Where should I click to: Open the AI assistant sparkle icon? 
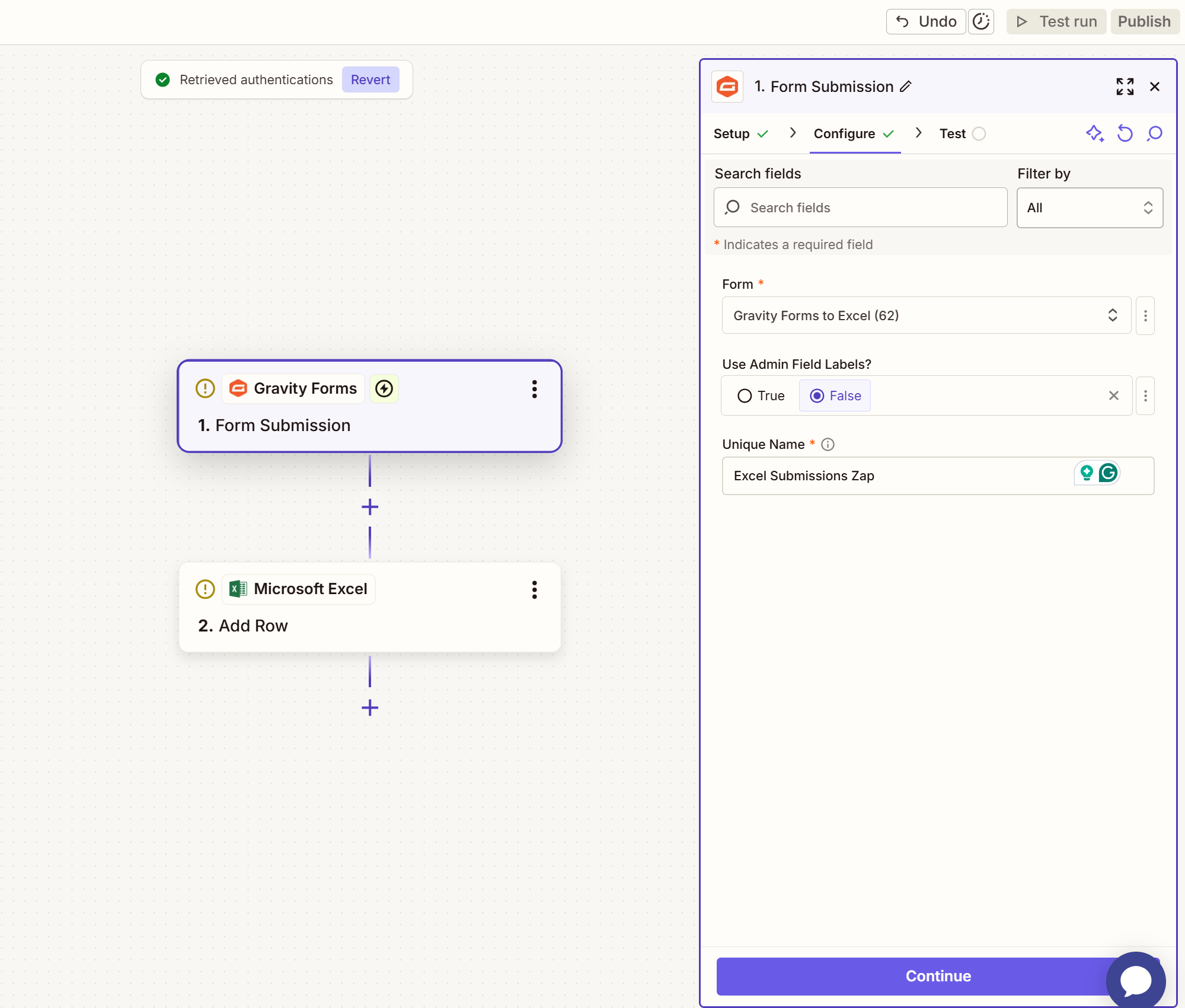1095,133
